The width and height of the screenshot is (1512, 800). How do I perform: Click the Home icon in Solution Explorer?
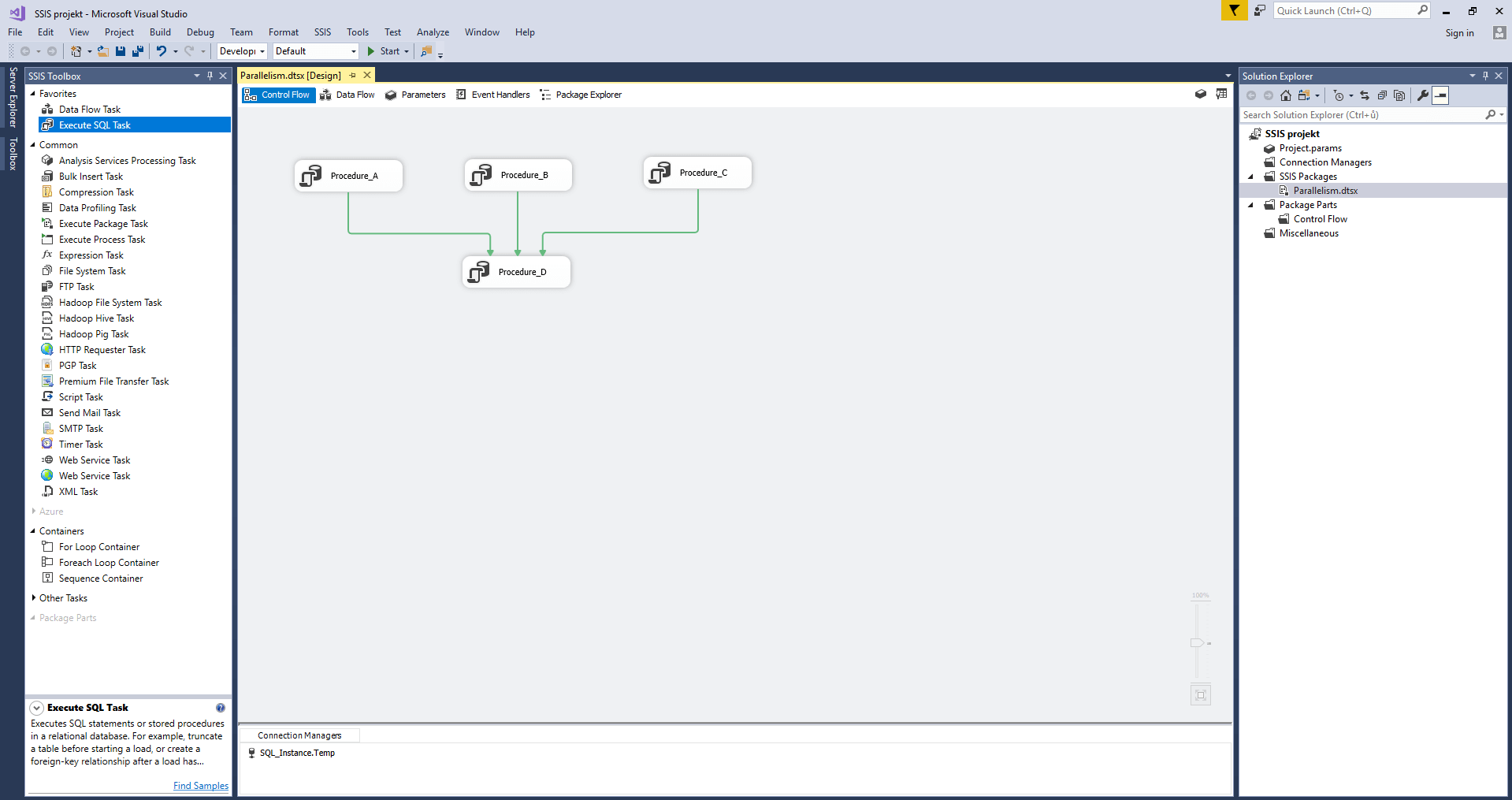1286,95
